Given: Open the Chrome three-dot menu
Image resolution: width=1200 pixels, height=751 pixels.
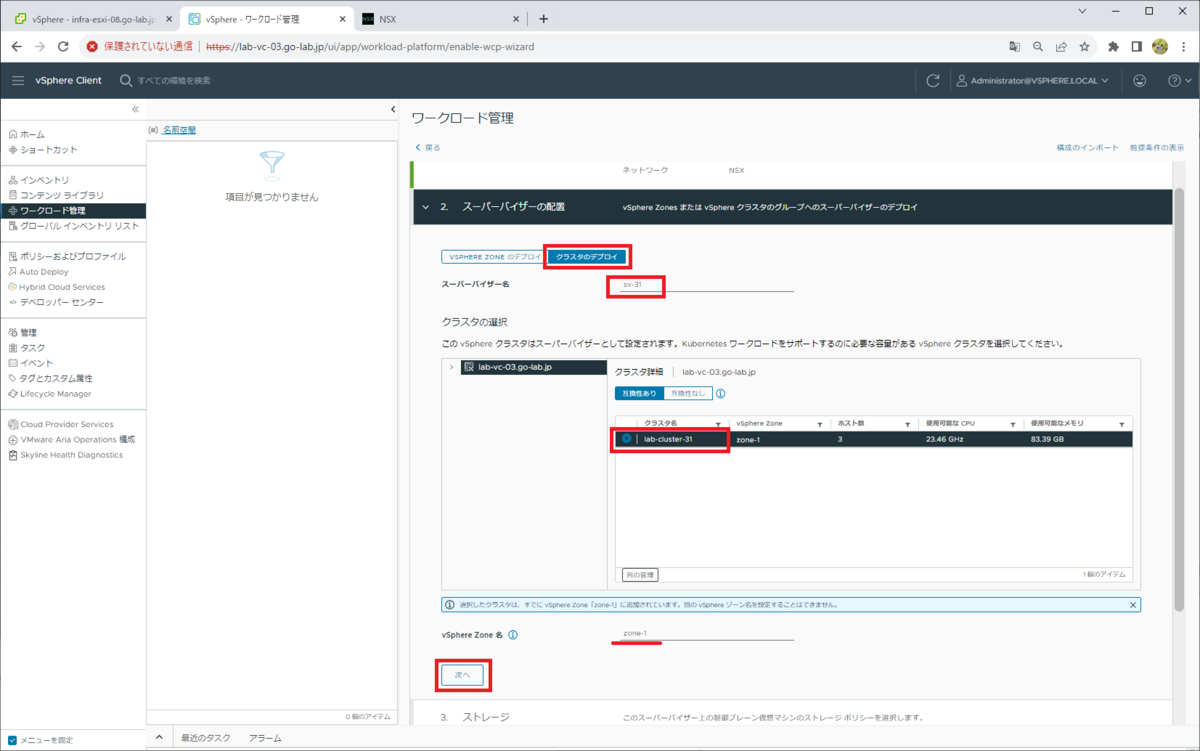Looking at the screenshot, I should (x=1183, y=46).
